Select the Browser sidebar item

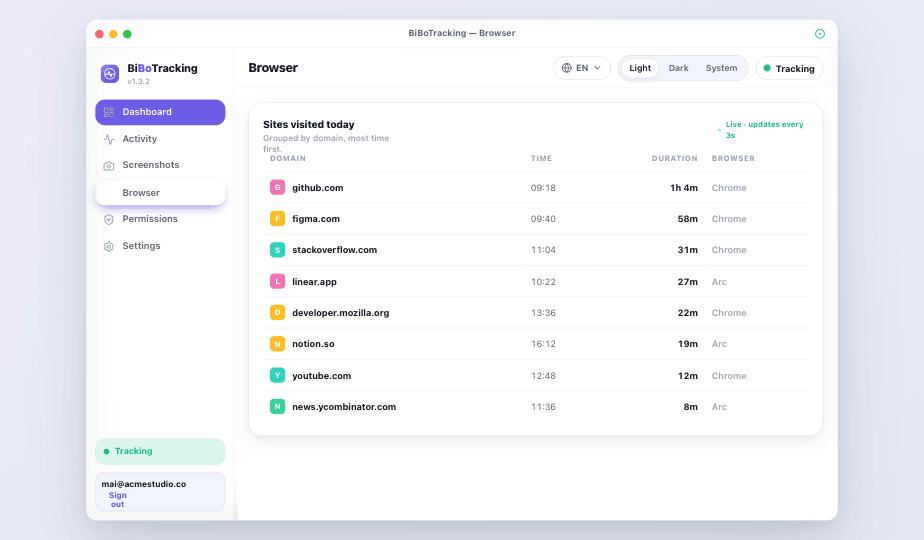160,193
